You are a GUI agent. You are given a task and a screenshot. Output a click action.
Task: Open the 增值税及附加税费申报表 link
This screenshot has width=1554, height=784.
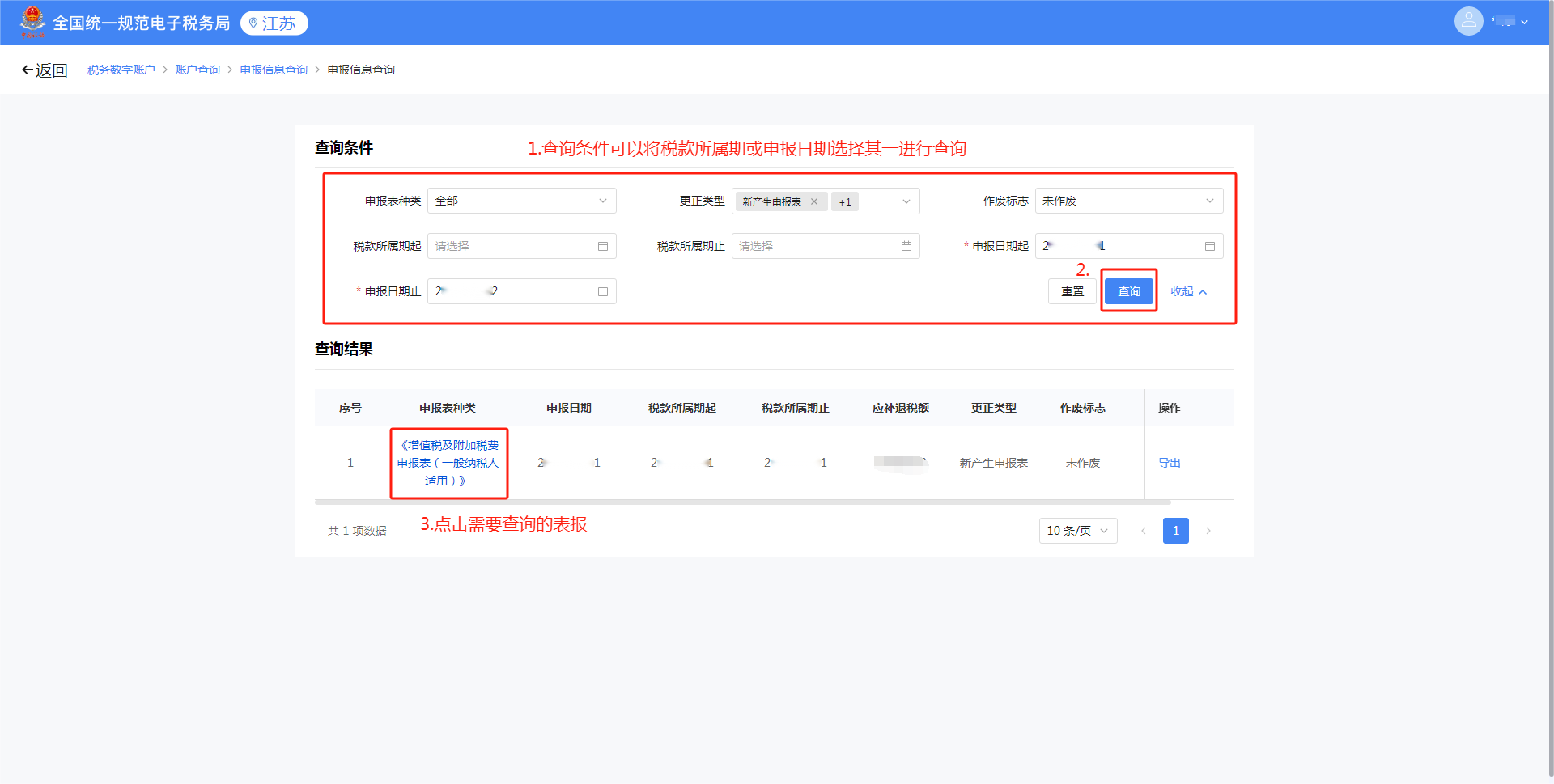448,463
